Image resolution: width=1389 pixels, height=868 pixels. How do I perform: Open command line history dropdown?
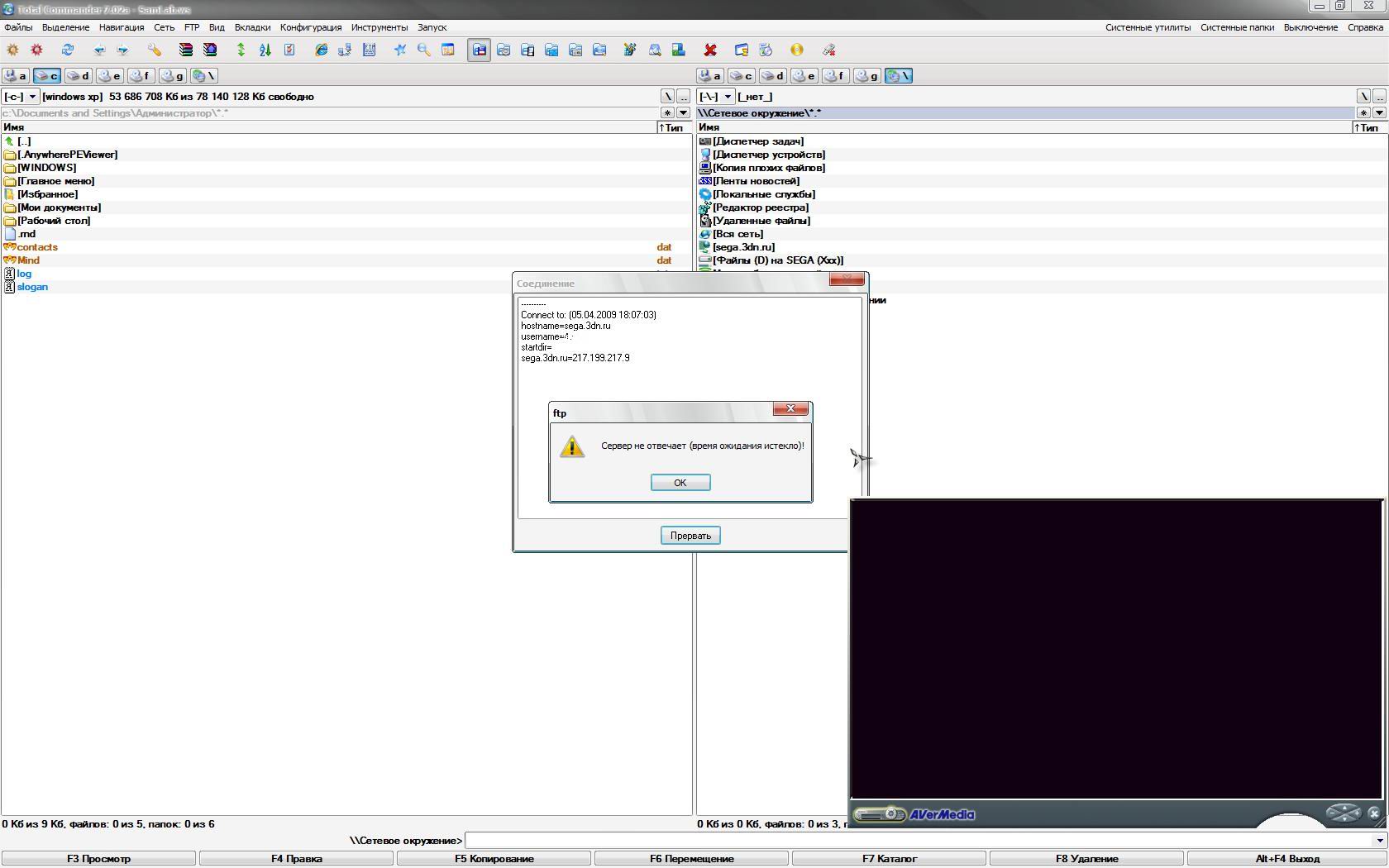pos(1379,841)
